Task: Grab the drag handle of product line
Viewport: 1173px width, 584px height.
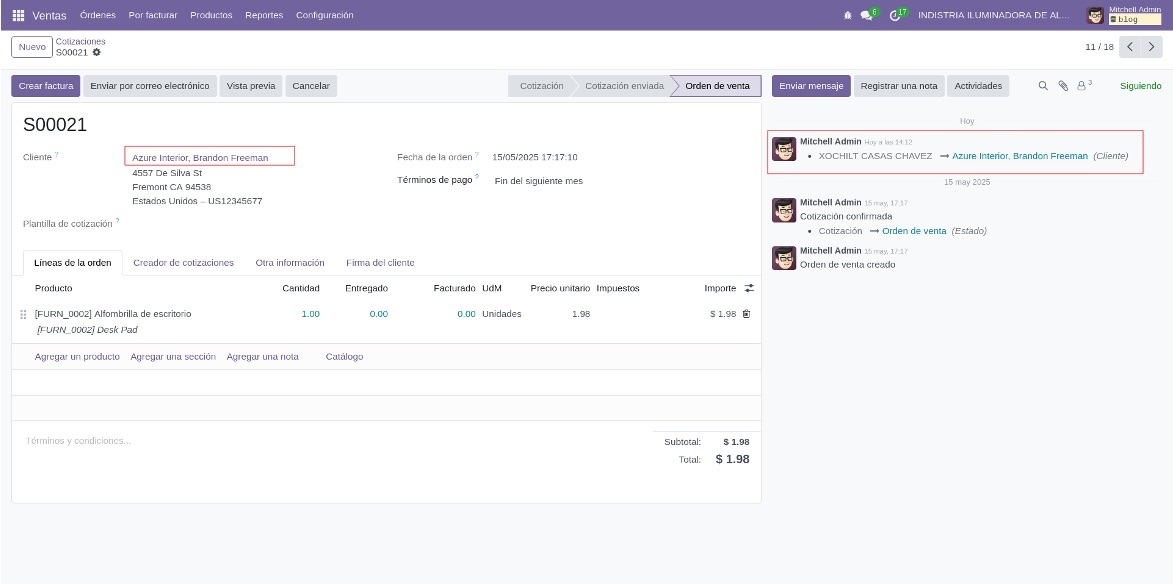Action: tap(23, 315)
